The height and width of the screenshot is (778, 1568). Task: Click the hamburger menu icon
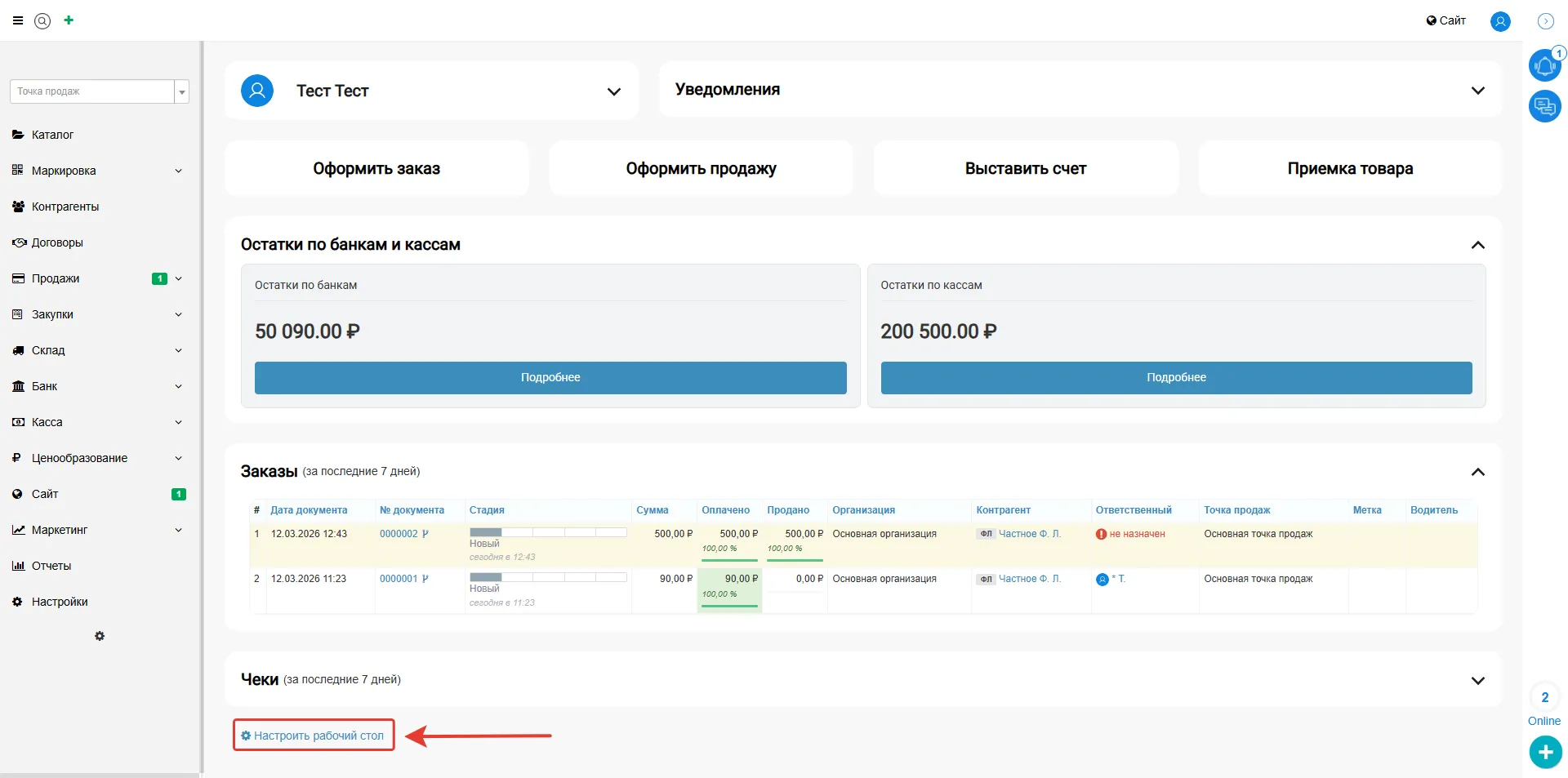click(x=18, y=20)
